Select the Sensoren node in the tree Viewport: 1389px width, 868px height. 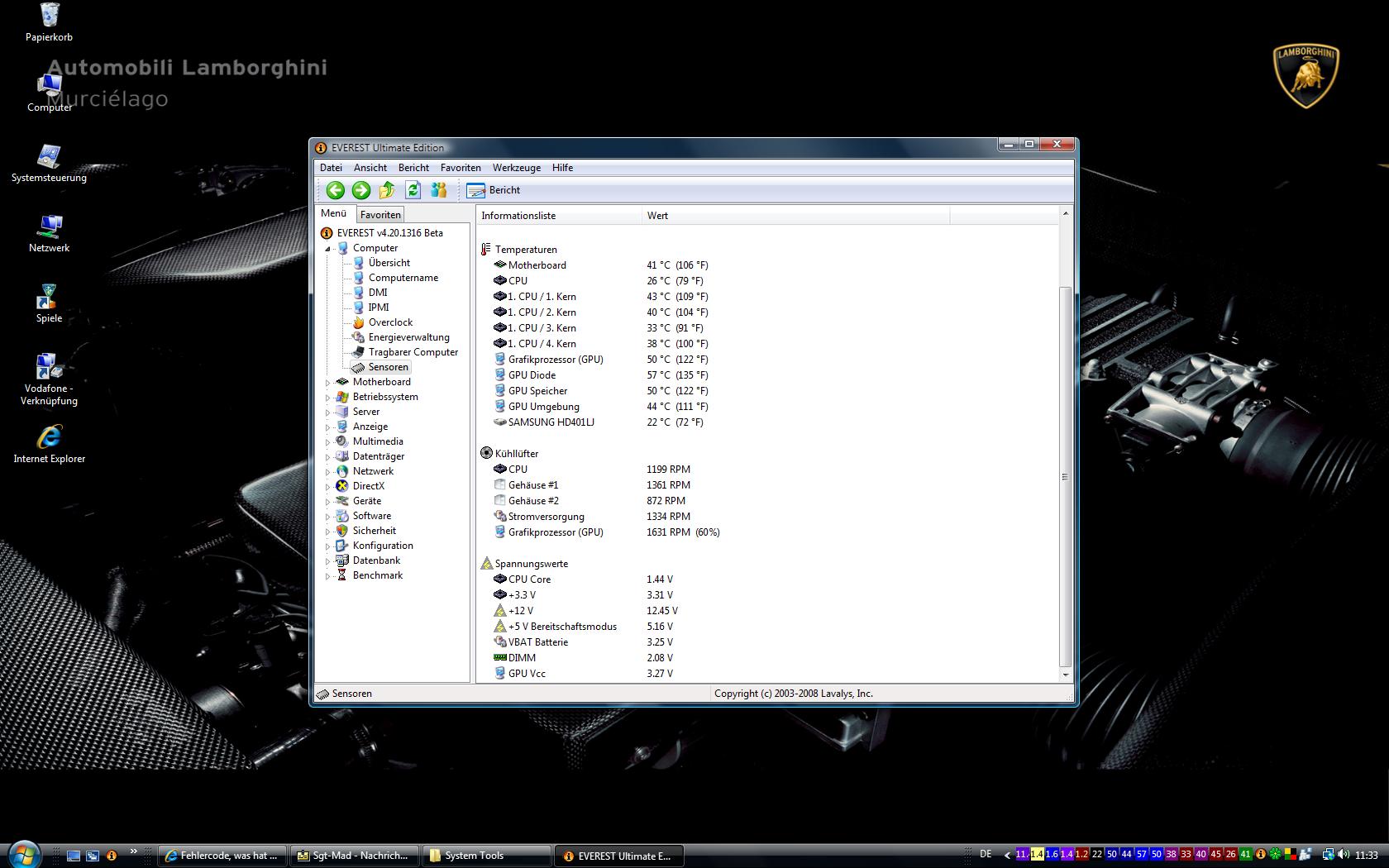click(x=388, y=367)
